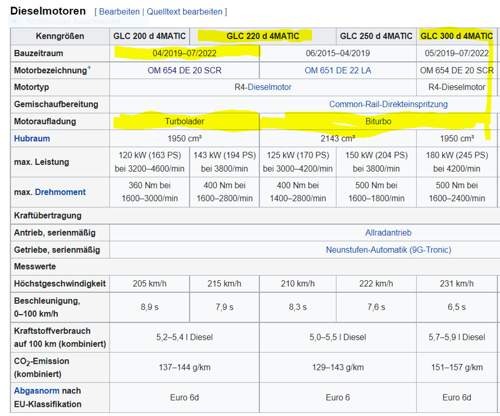
Task: Select the 6,5 s acceleration cell
Action: coord(457,307)
